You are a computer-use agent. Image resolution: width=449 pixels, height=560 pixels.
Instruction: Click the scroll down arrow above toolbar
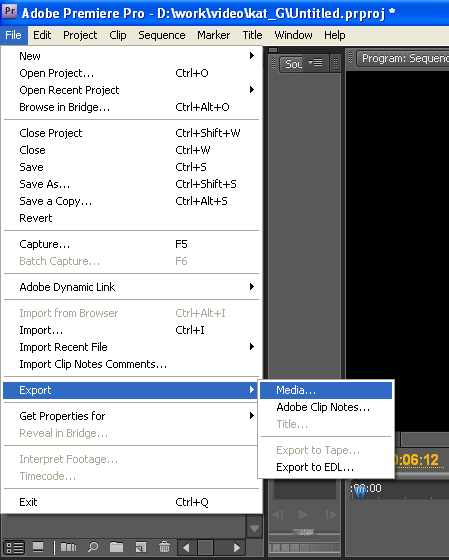(254, 529)
